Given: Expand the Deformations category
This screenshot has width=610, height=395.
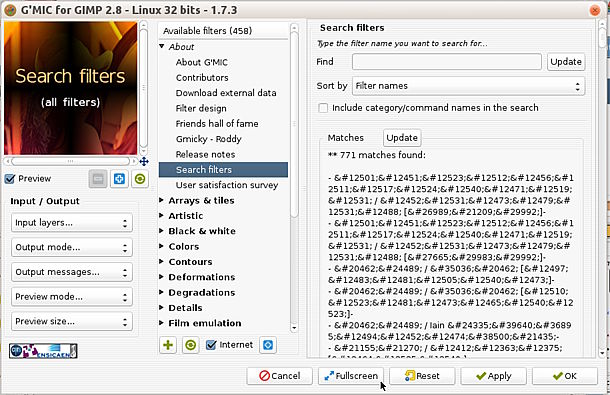Looking at the screenshot, I should coord(161,277).
